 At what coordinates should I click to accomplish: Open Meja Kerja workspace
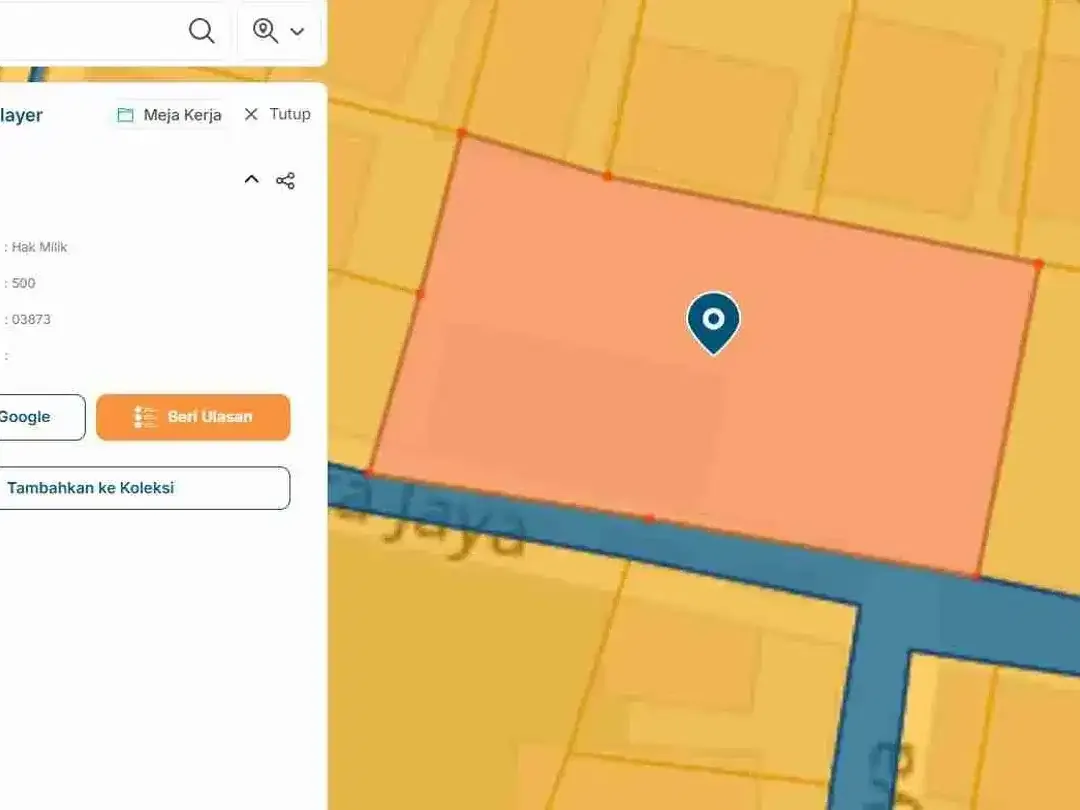[169, 114]
